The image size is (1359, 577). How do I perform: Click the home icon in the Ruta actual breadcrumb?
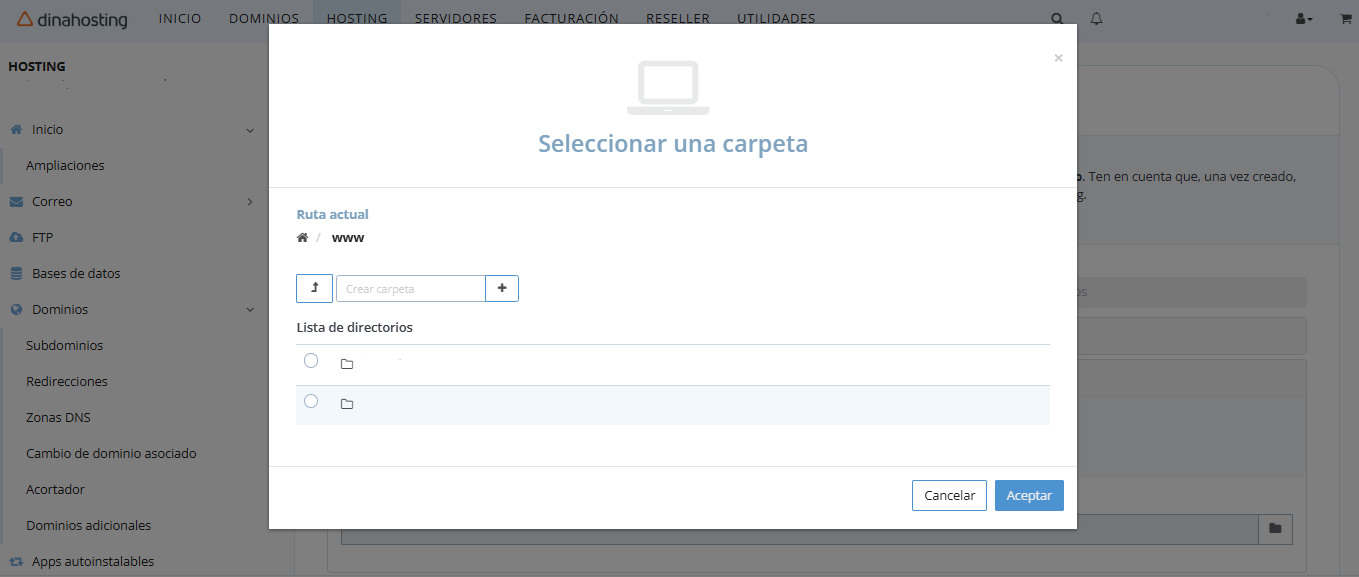(x=302, y=237)
